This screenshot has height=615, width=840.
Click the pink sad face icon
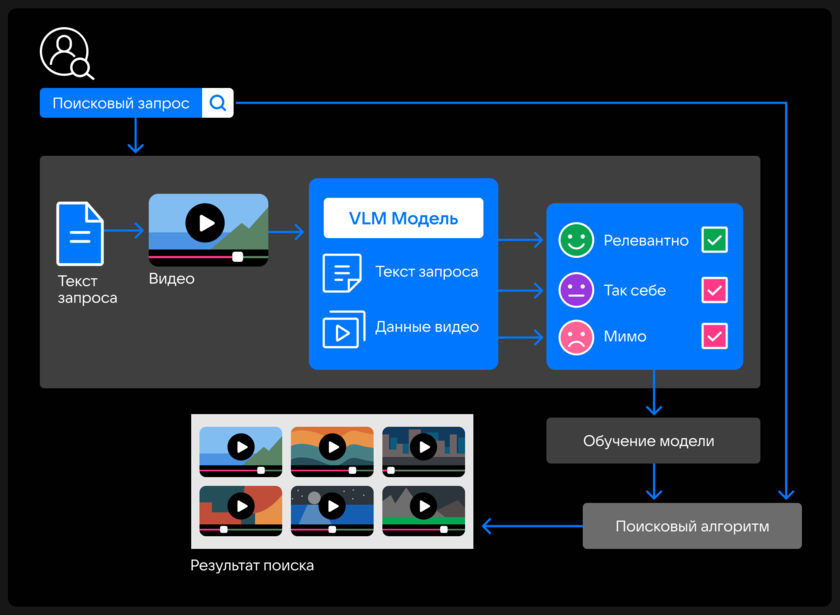tap(576, 336)
